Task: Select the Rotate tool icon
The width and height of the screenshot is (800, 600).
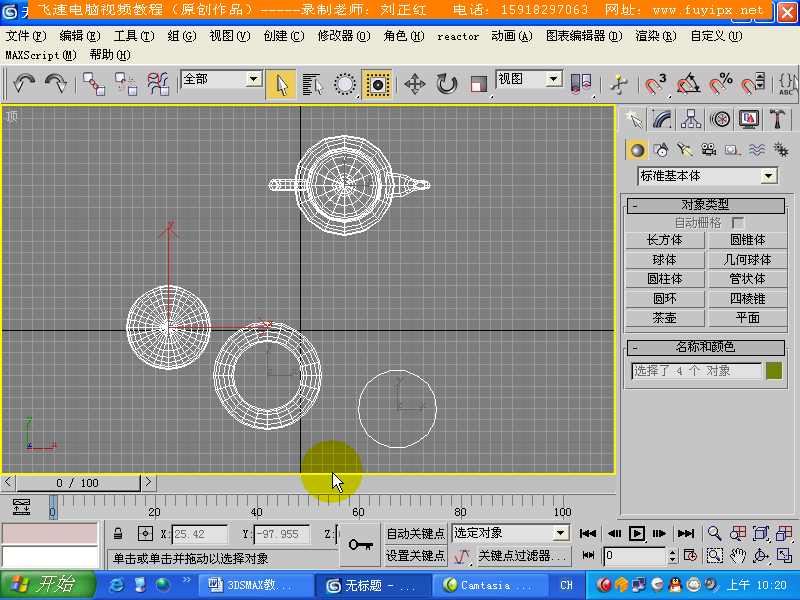Action: pyautogui.click(x=447, y=84)
